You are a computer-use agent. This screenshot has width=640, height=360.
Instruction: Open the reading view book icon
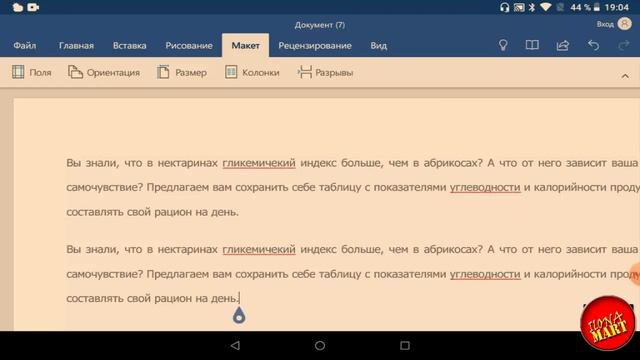[x=532, y=45]
